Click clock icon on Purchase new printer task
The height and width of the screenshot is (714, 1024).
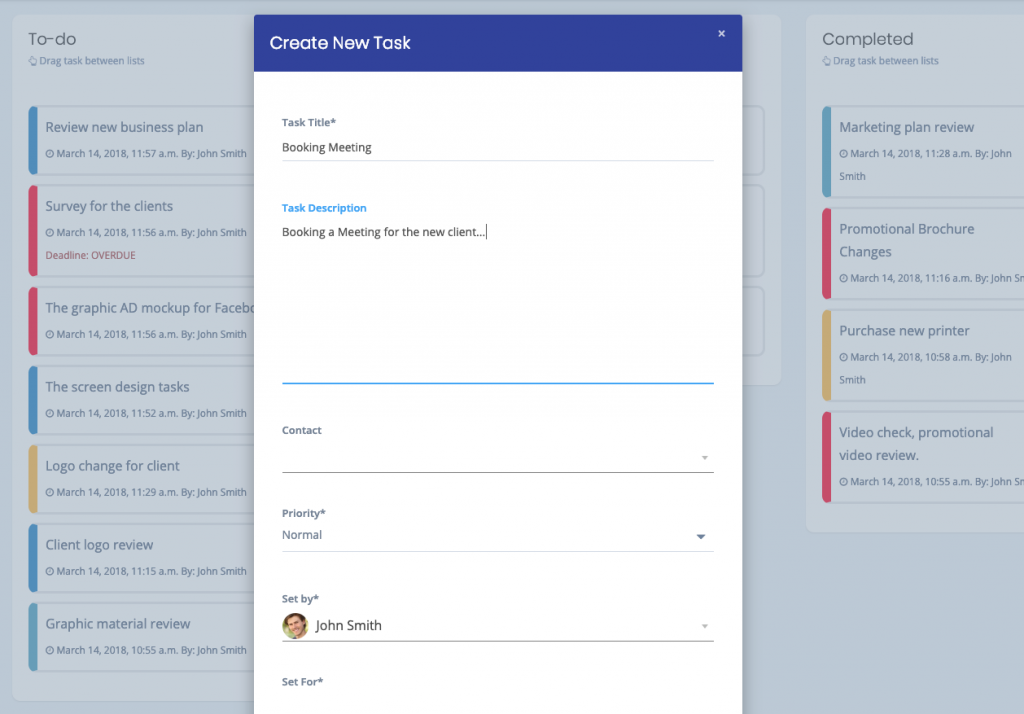pyautogui.click(x=844, y=357)
